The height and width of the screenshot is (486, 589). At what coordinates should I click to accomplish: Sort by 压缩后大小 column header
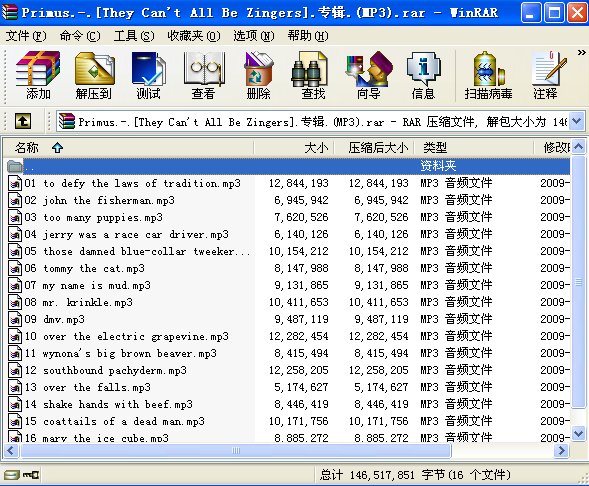pos(374,148)
